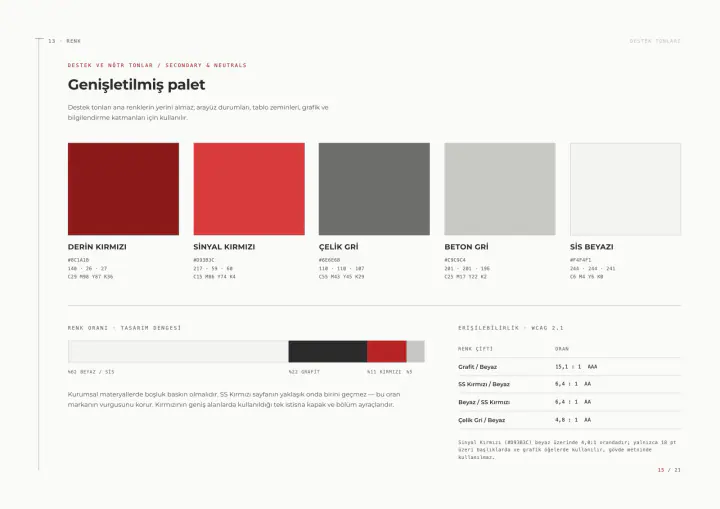Select the Derin Kırmızı dark red swatch

tap(124, 189)
